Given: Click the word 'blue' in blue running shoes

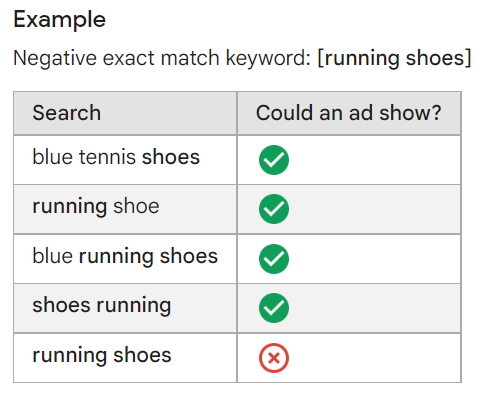Looking at the screenshot, I should click(52, 256).
